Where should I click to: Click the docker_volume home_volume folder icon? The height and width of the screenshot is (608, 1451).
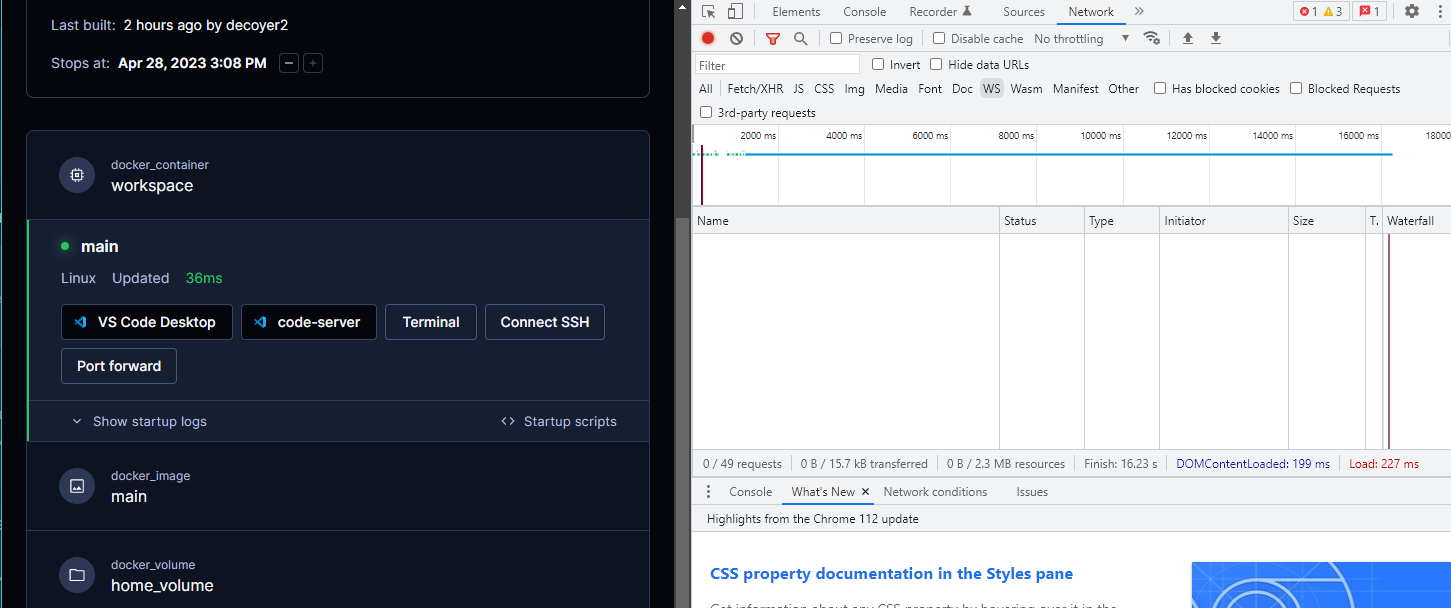pyautogui.click(x=76, y=575)
